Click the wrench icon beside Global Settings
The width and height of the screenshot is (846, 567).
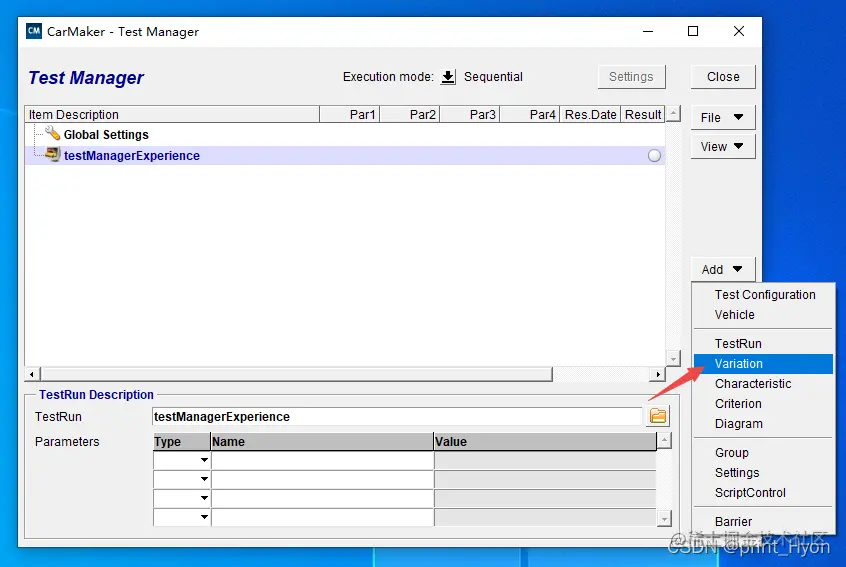52,133
